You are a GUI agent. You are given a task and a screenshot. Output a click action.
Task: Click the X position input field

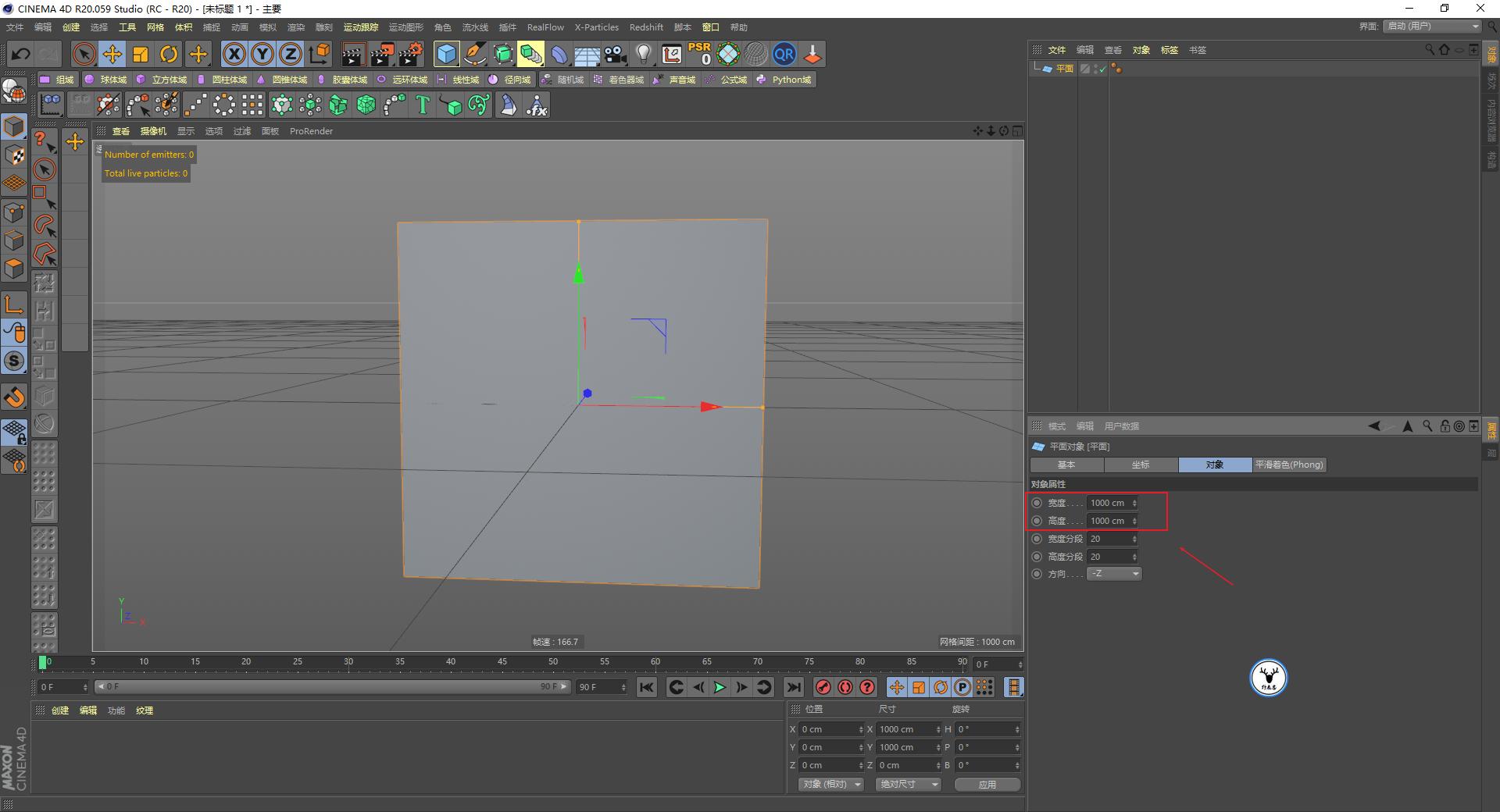point(828,728)
